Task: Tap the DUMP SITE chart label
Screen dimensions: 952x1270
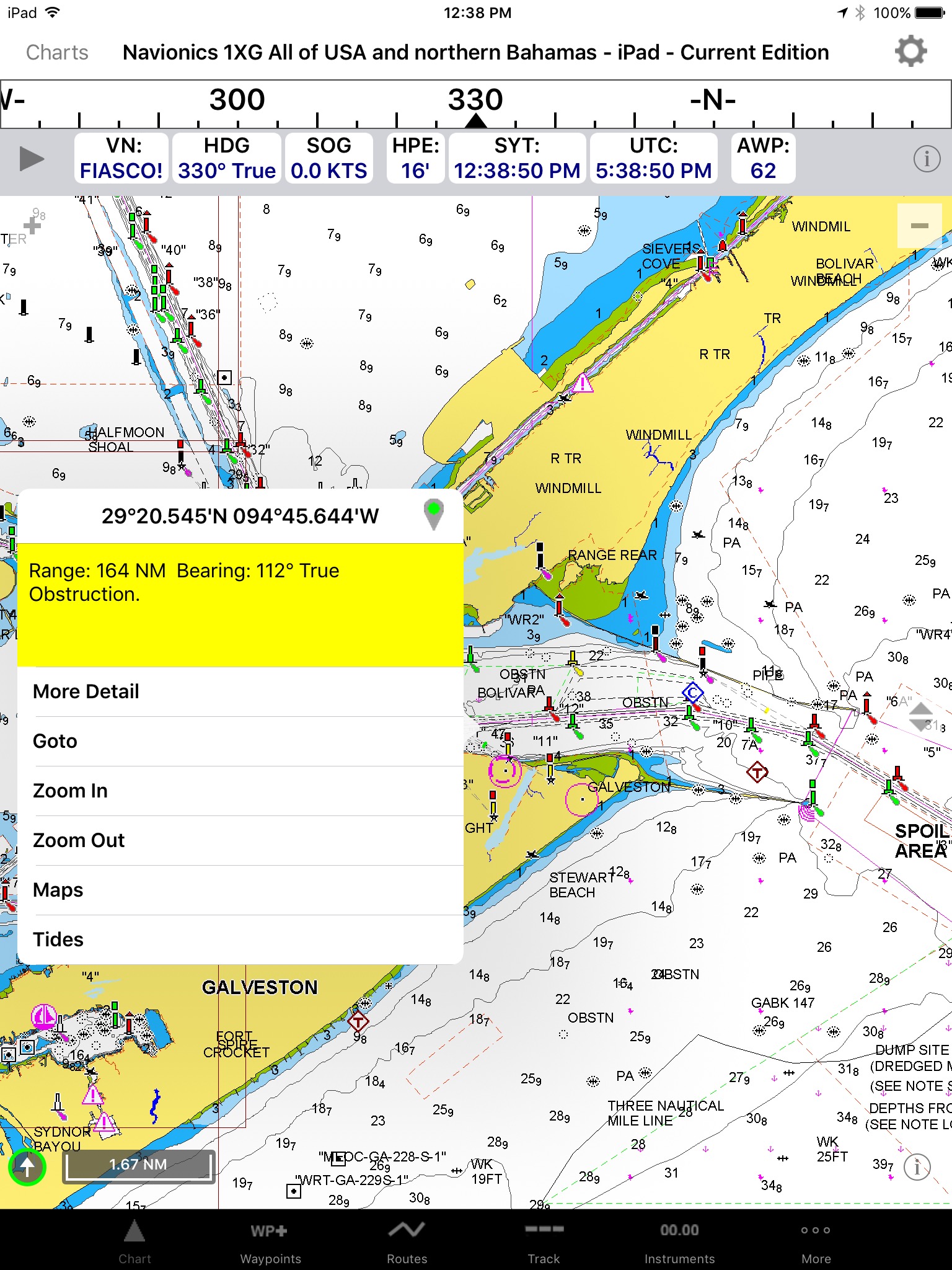Action: [912, 1050]
